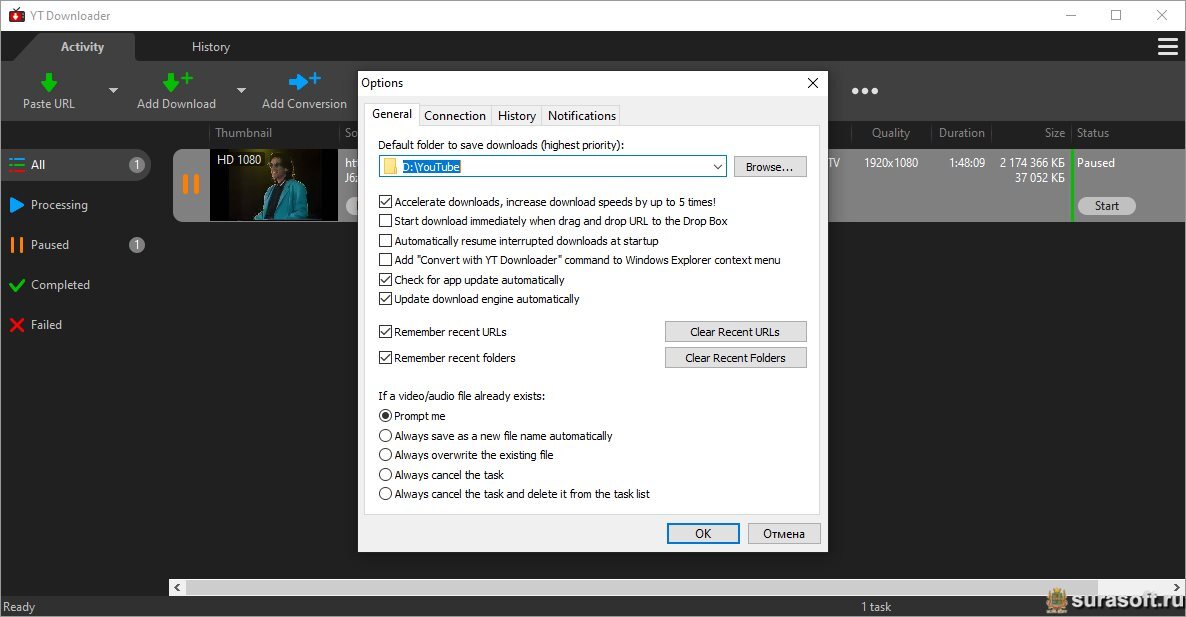Switch to the History tab in main window
This screenshot has width=1186, height=617.
(211, 47)
